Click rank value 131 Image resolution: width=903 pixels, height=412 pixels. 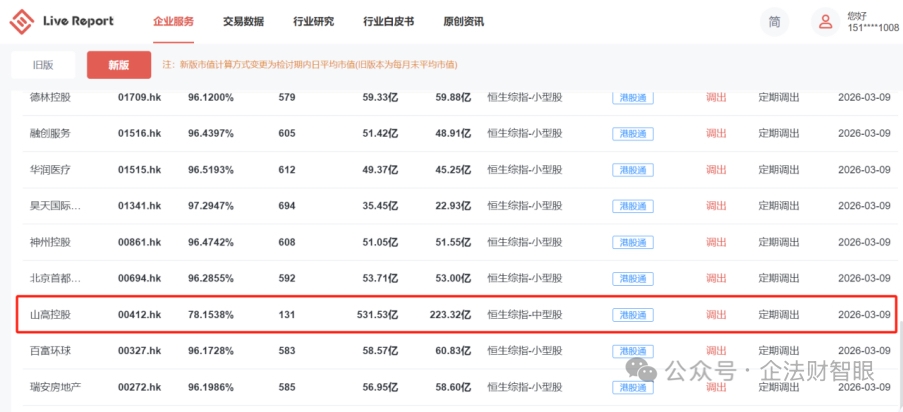(286, 315)
